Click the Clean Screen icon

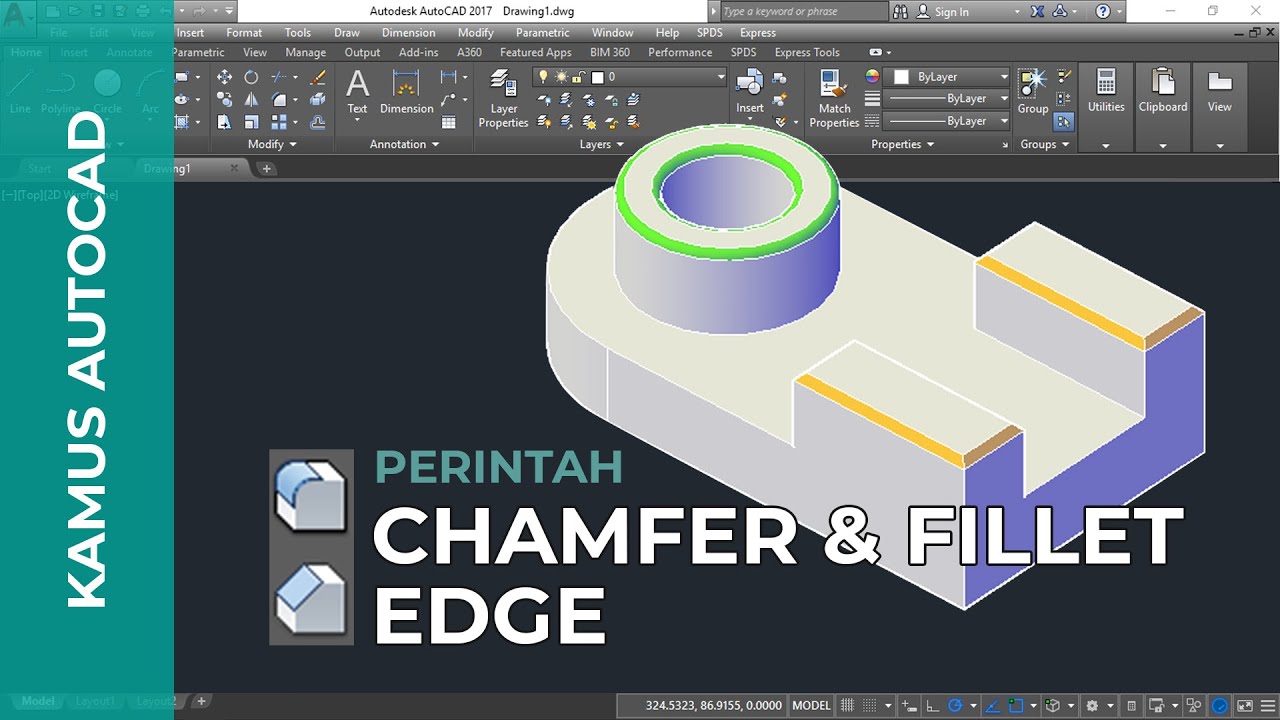click(1243, 705)
